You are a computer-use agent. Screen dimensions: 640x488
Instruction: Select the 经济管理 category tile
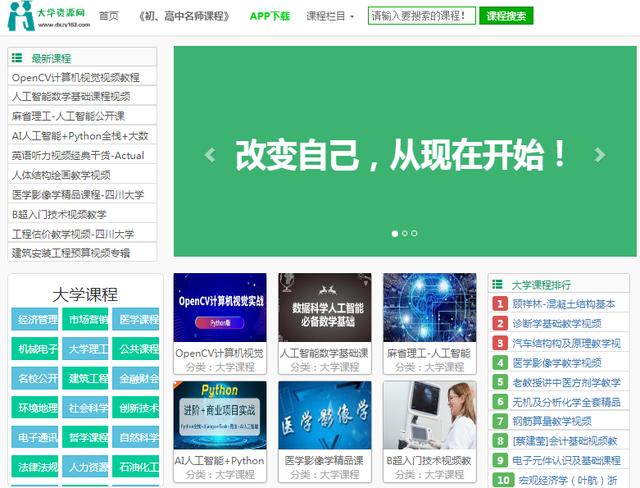point(35,319)
